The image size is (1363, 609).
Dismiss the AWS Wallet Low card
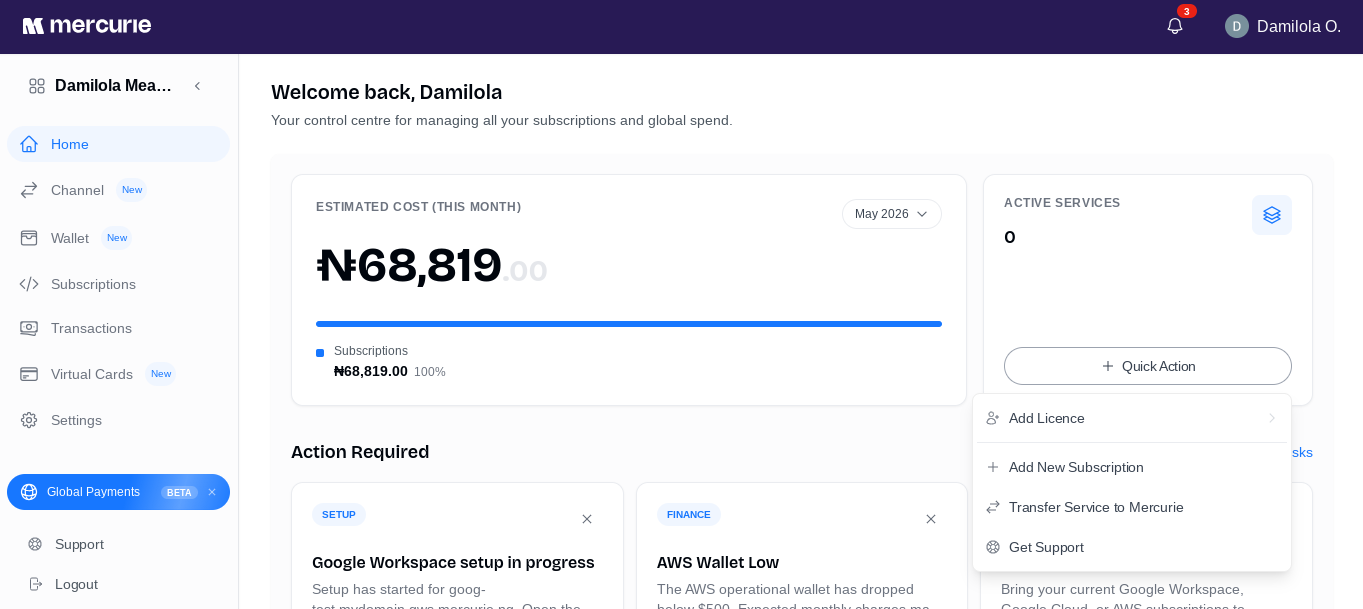pos(931,519)
